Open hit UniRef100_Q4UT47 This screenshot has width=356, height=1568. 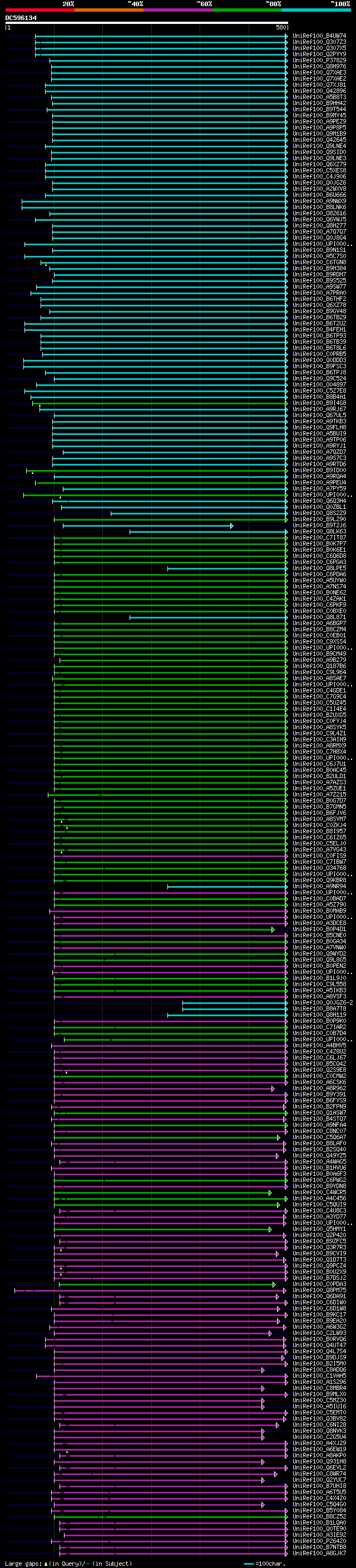[319, 1345]
